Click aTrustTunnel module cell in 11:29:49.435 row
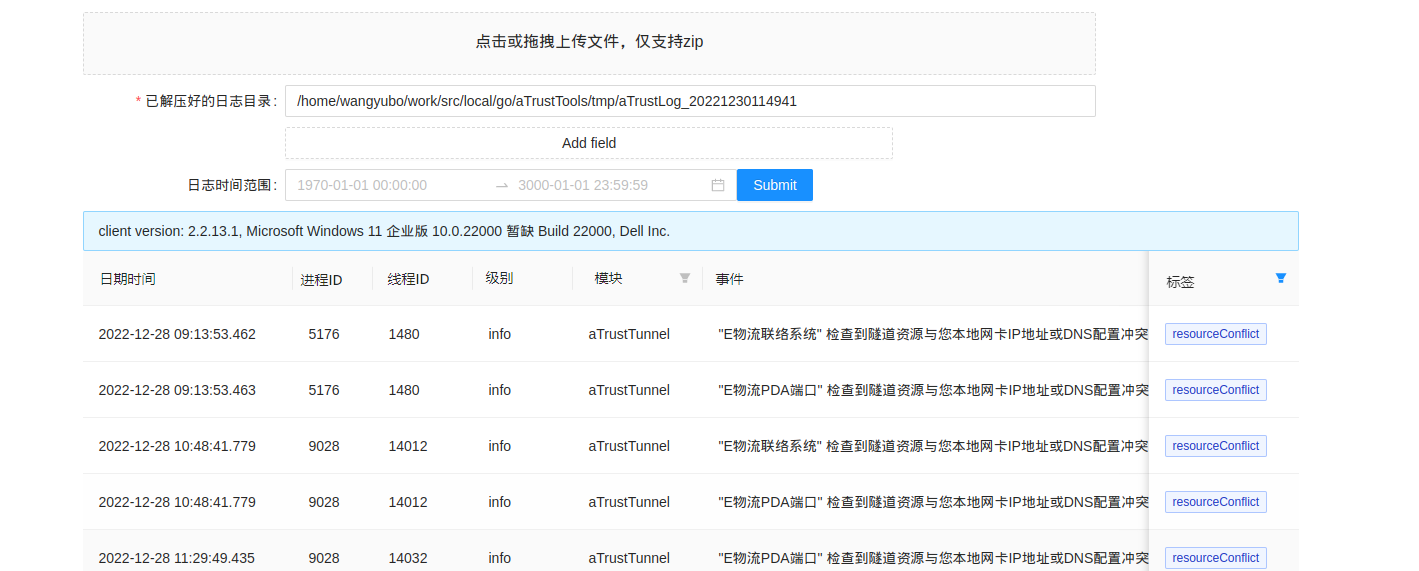Screen dimensions: 1419x571 click(x=628, y=558)
